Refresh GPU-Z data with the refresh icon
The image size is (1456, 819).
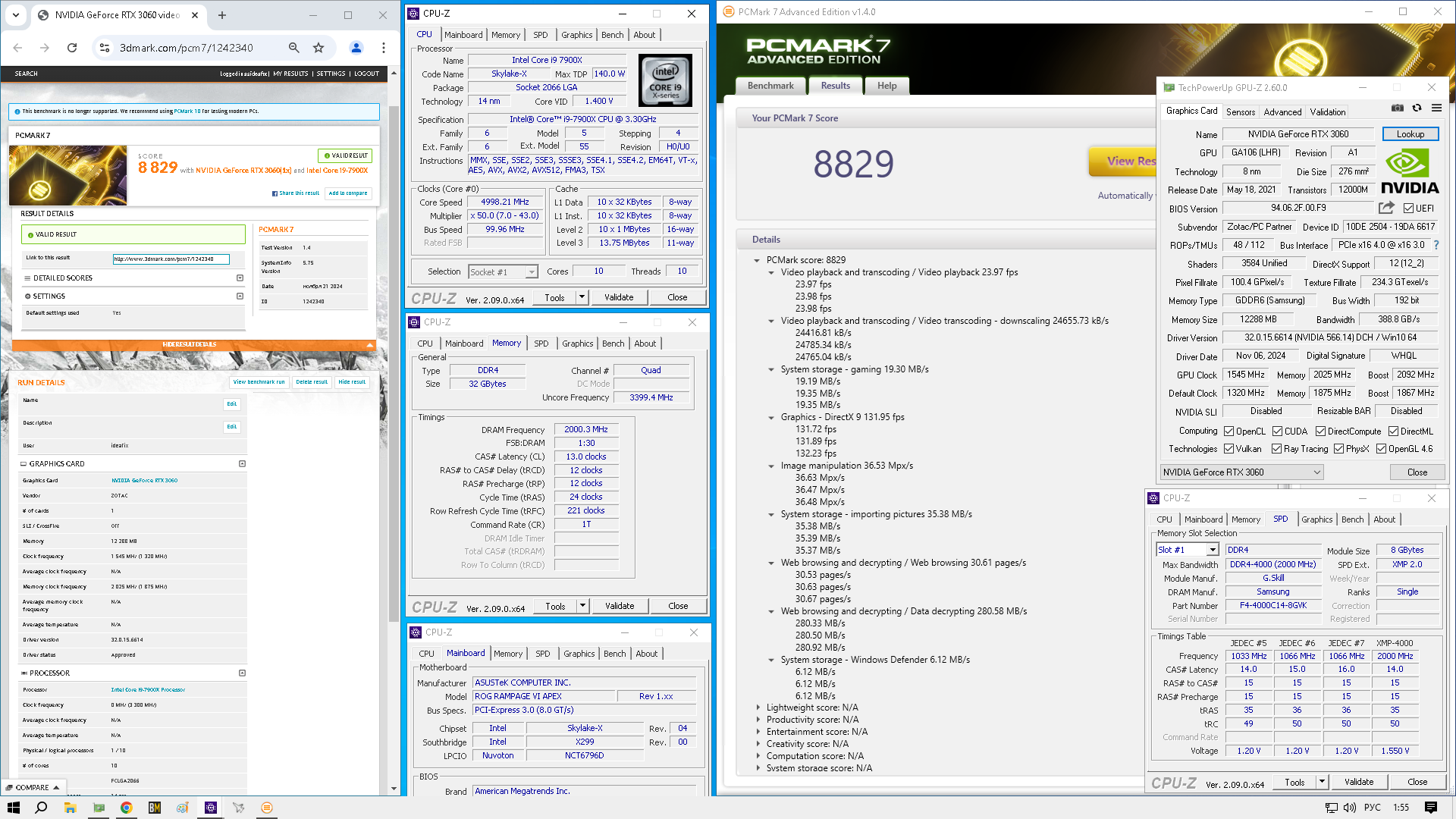pos(1417,108)
